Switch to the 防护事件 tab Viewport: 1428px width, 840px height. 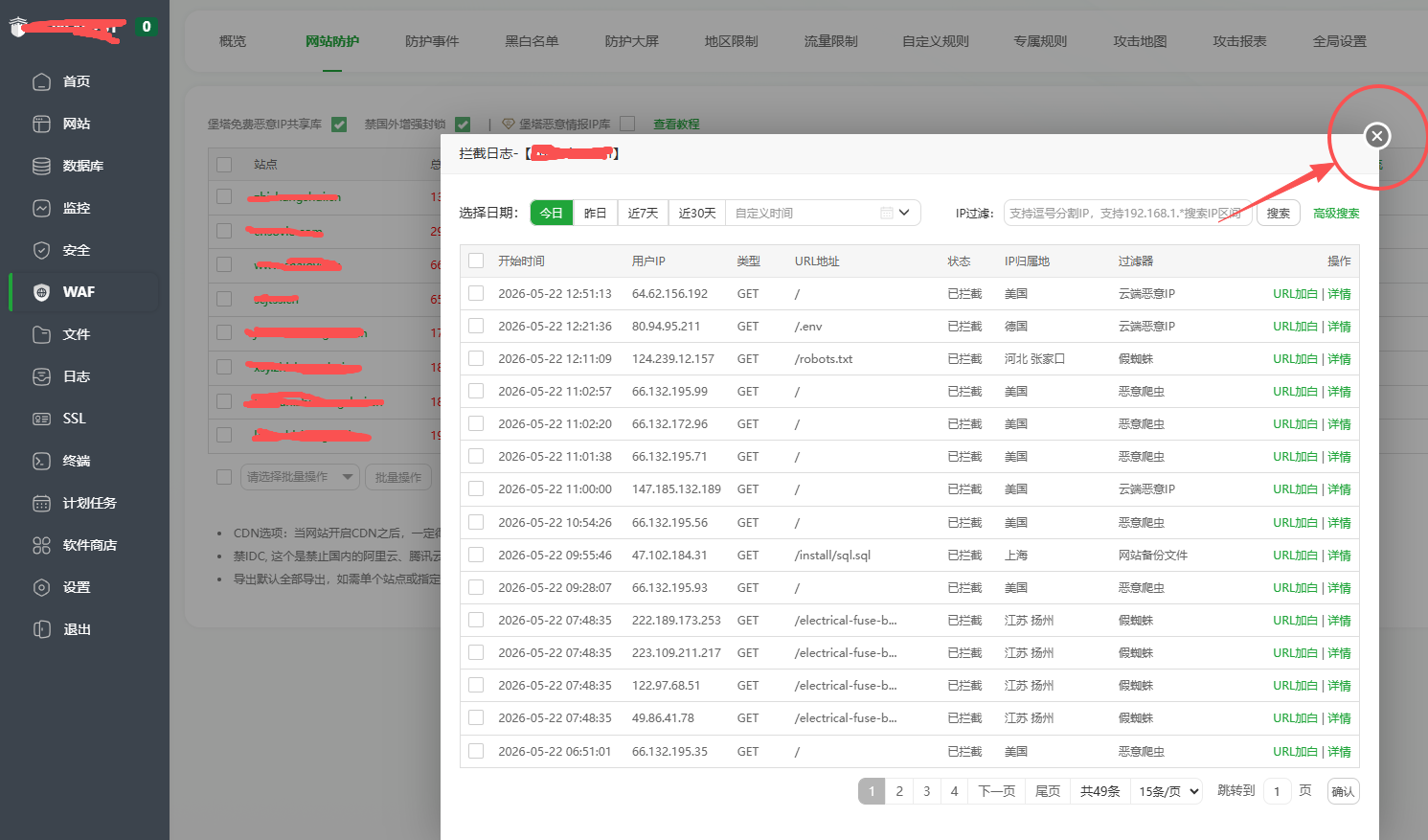click(x=432, y=41)
